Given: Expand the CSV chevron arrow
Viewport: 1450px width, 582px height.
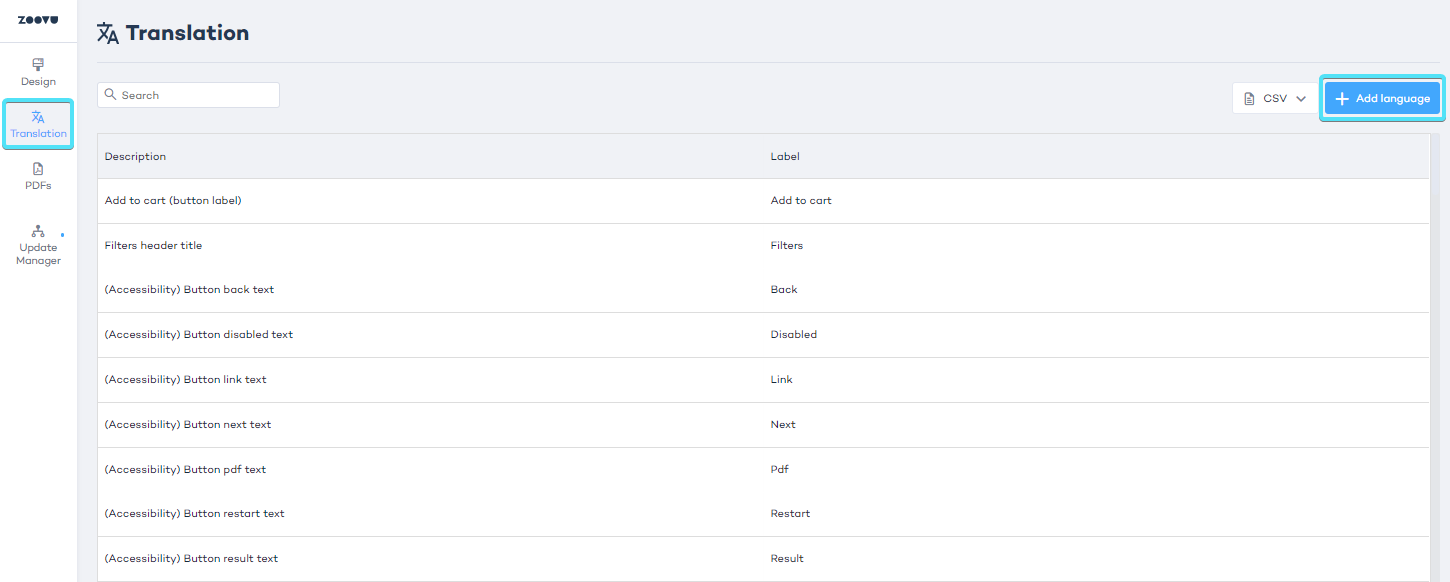Looking at the screenshot, I should click(1300, 97).
